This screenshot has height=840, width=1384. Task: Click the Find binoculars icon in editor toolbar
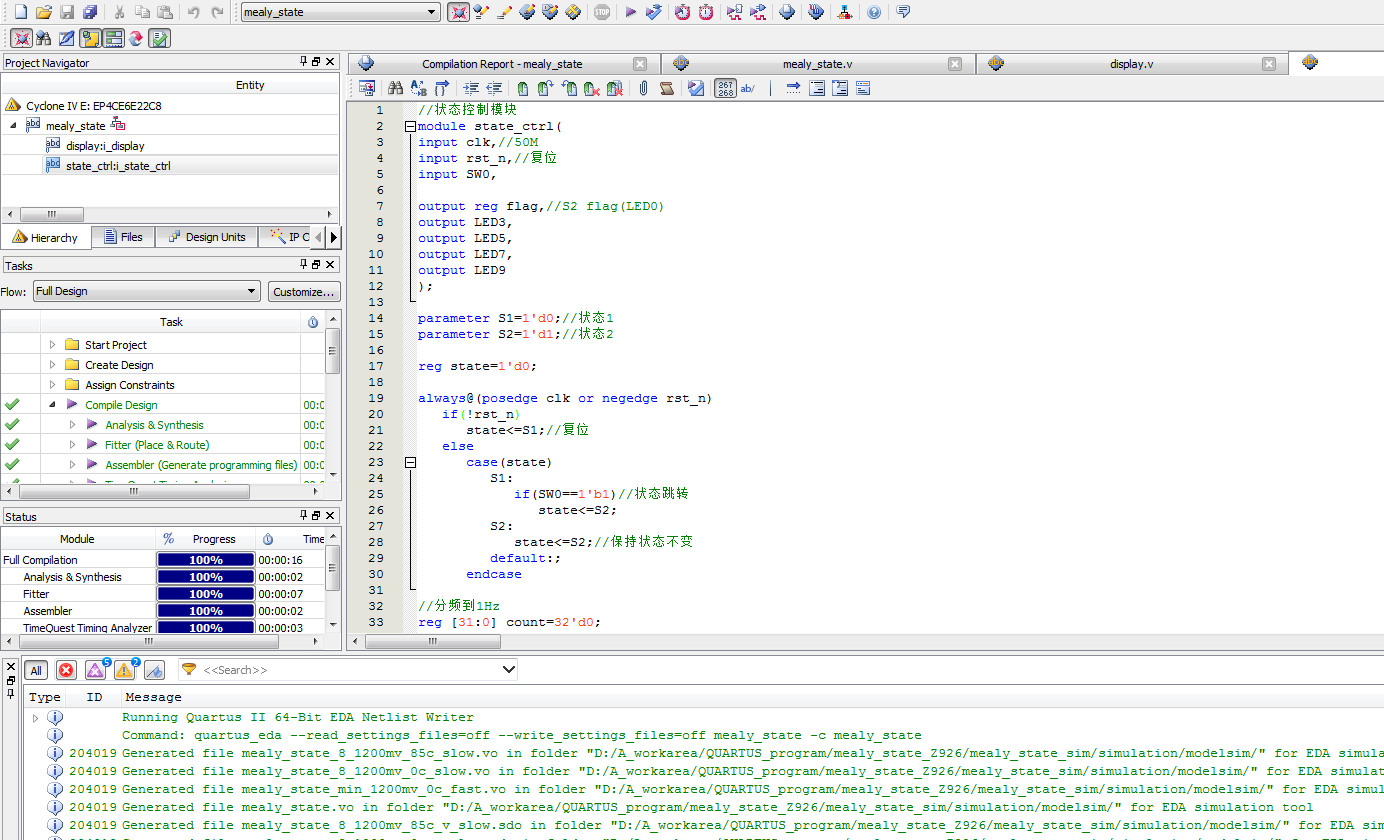point(395,88)
